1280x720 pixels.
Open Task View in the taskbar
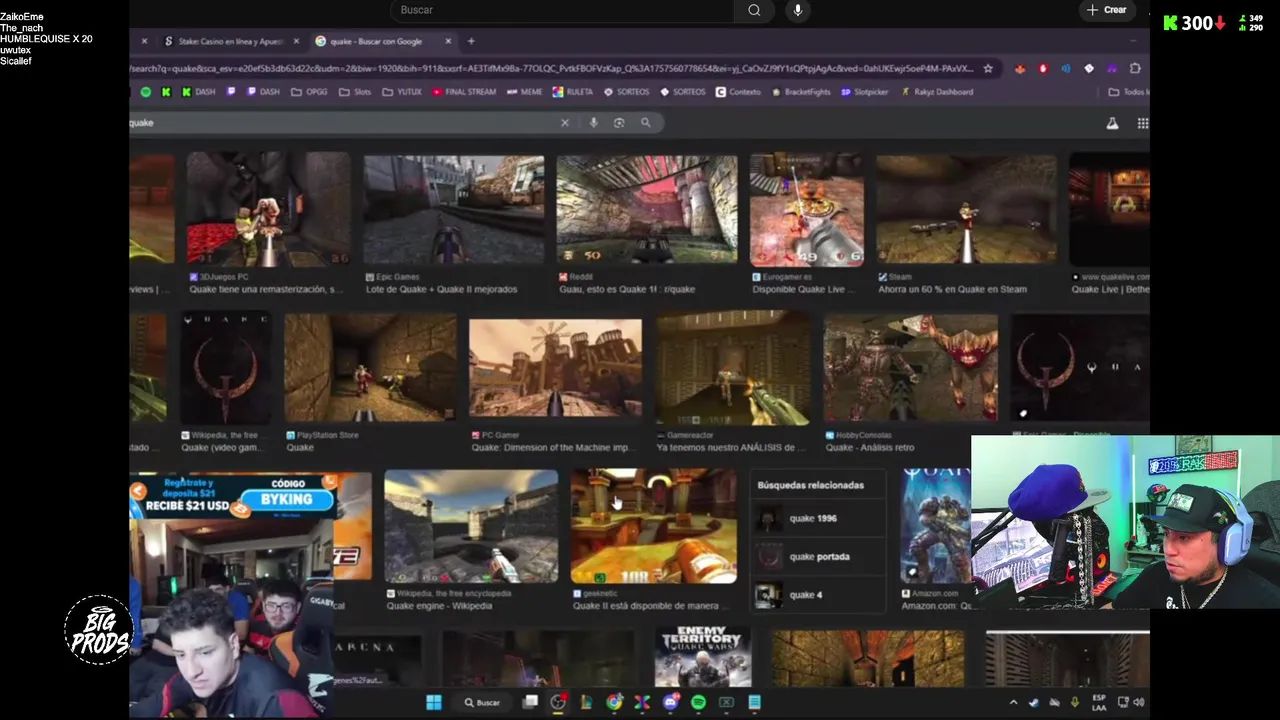pyautogui.click(x=530, y=702)
